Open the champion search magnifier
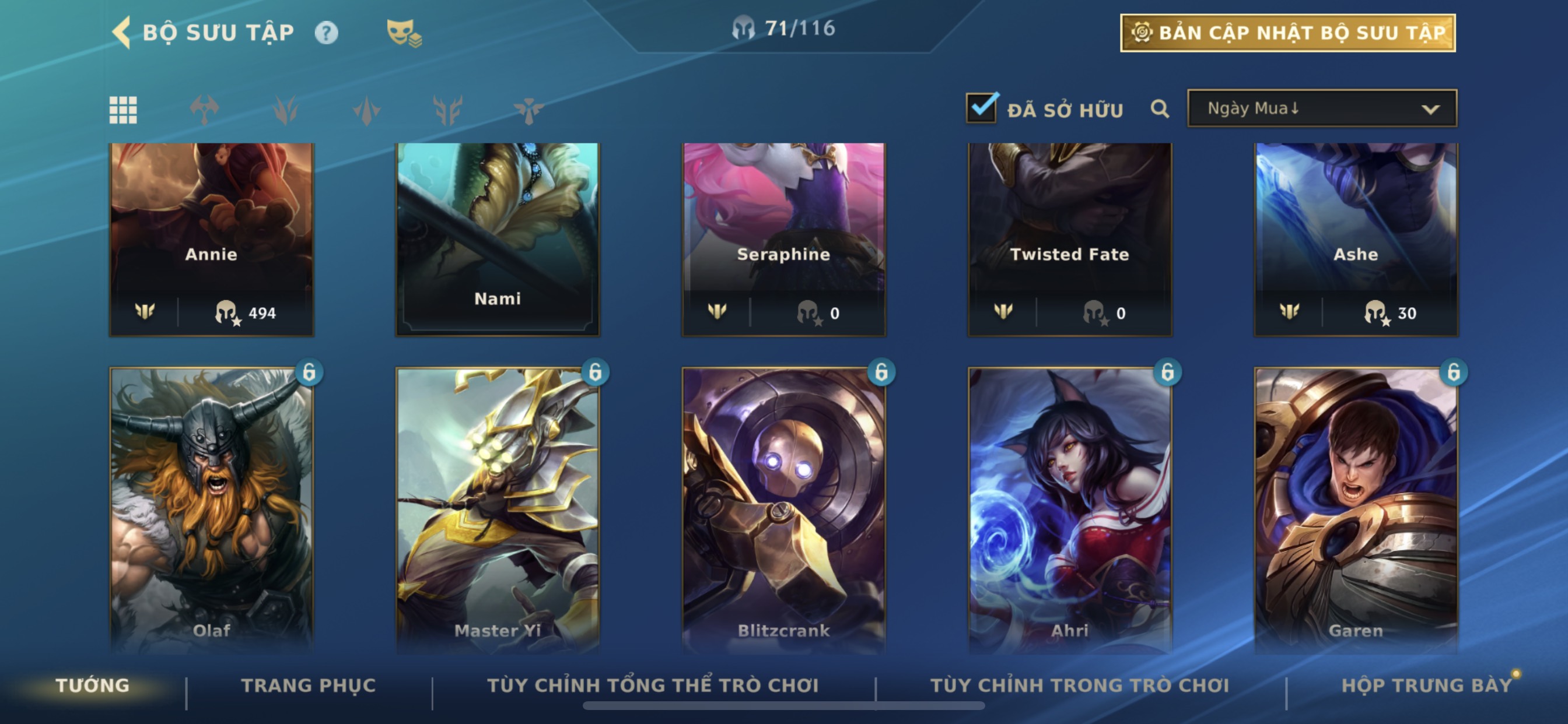Image resolution: width=1568 pixels, height=724 pixels. (x=1160, y=109)
